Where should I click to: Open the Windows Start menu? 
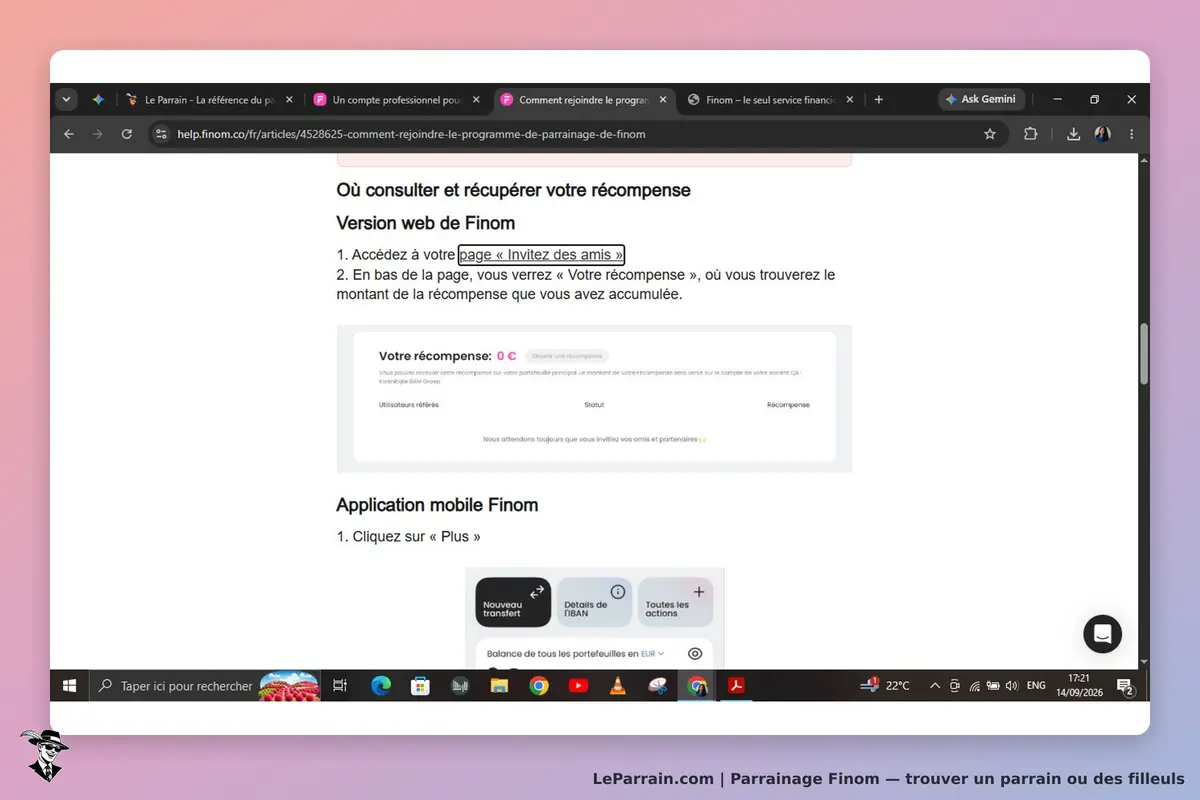tap(70, 686)
